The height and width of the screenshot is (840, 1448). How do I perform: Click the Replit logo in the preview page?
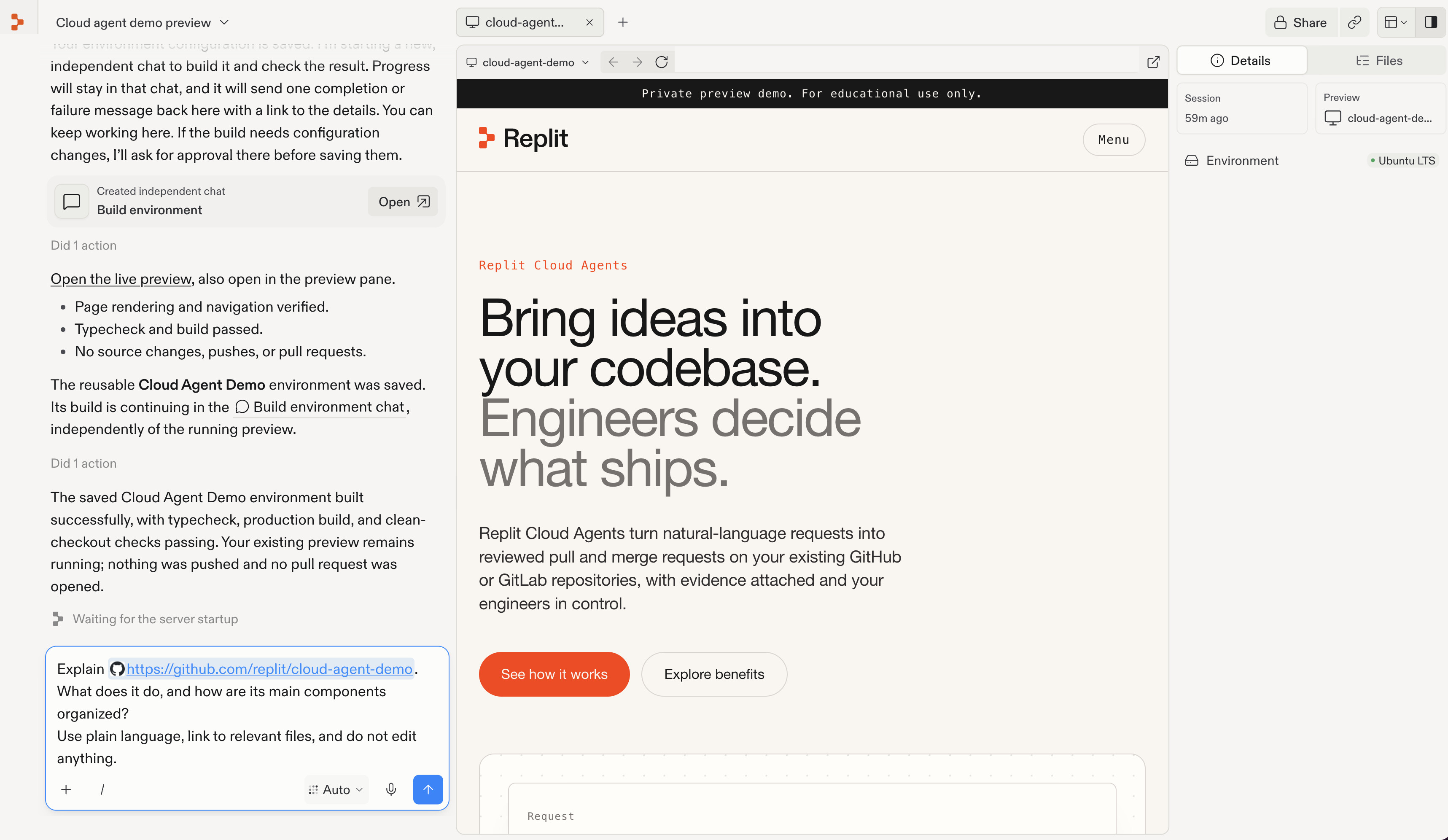tap(523, 138)
